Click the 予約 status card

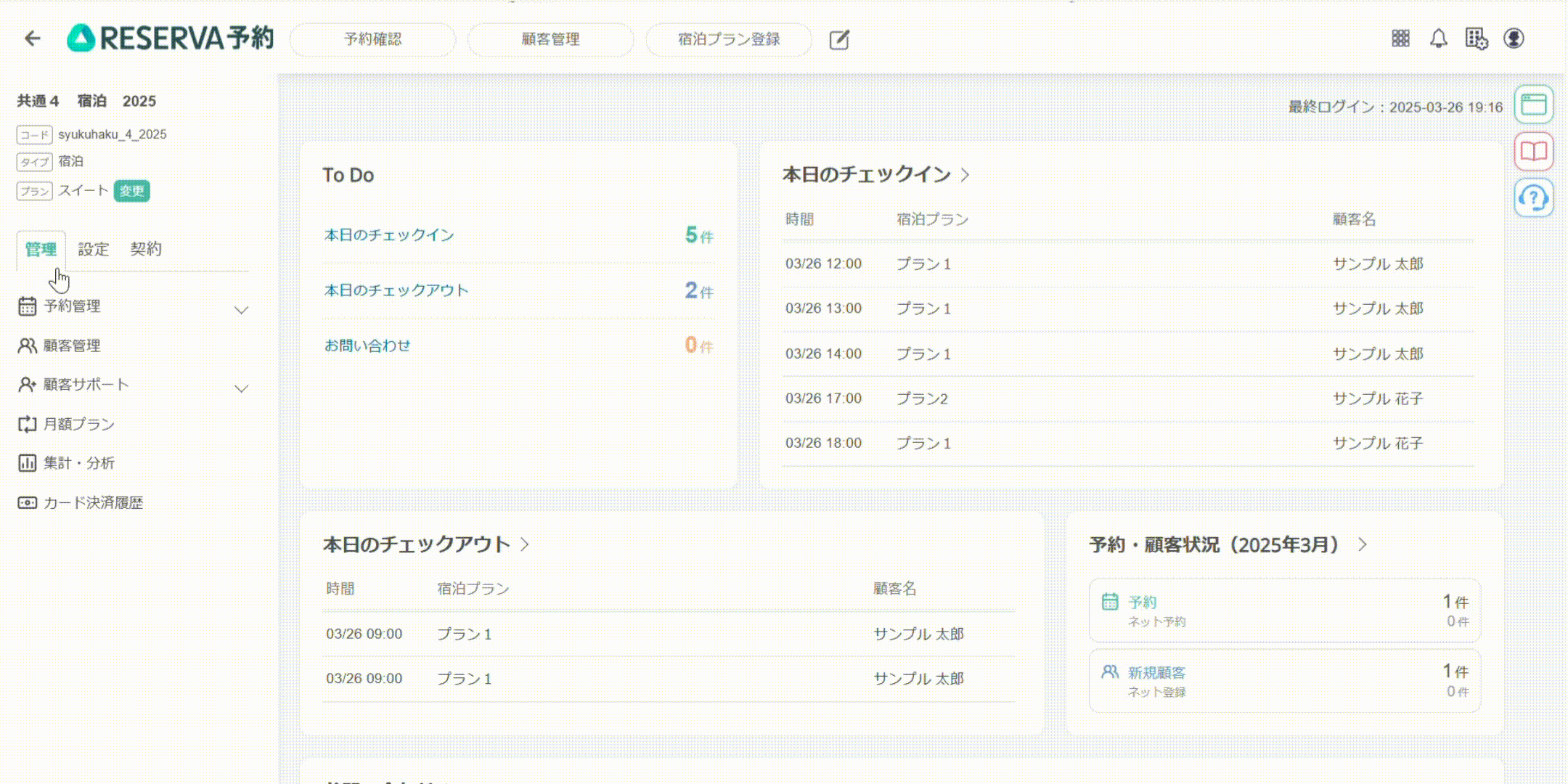tap(1285, 611)
